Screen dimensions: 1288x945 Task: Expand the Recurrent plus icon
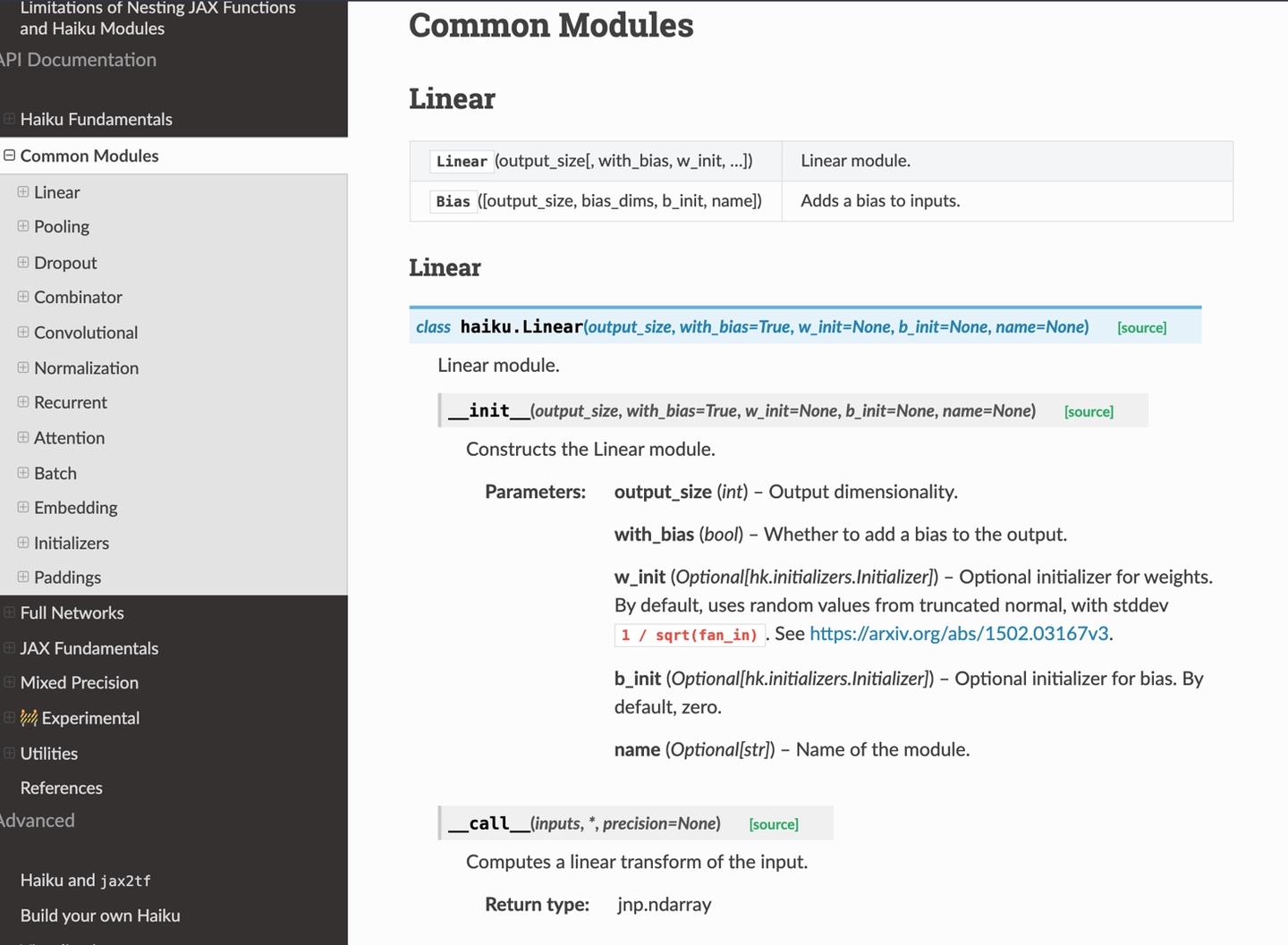[23, 402]
